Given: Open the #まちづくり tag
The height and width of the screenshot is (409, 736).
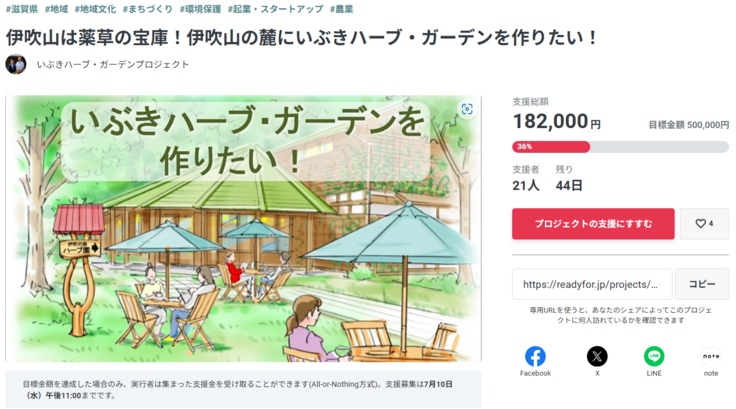Looking at the screenshot, I should (146, 9).
